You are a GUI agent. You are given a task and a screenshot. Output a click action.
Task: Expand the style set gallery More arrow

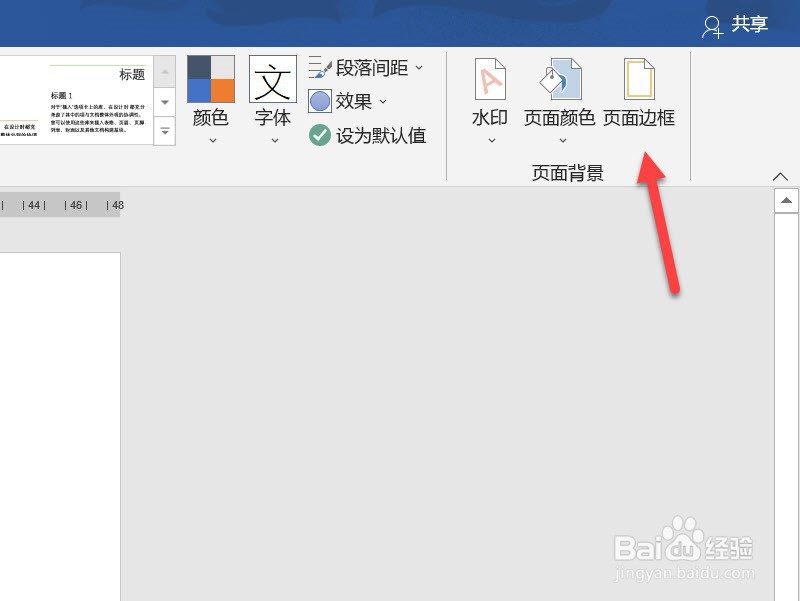pos(164,130)
